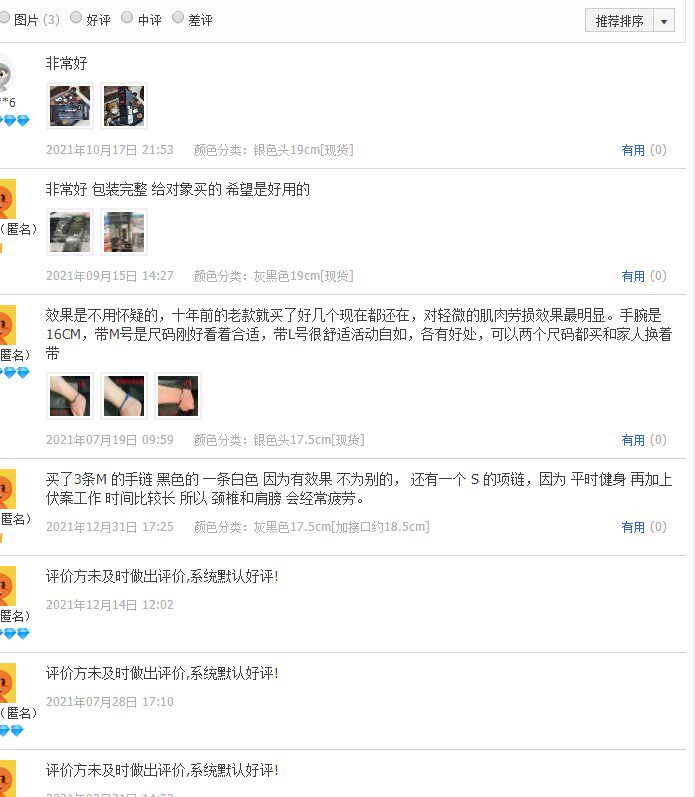Select the 好评 radio button filter
The width and height of the screenshot is (695, 797).
pyautogui.click(x=76, y=18)
